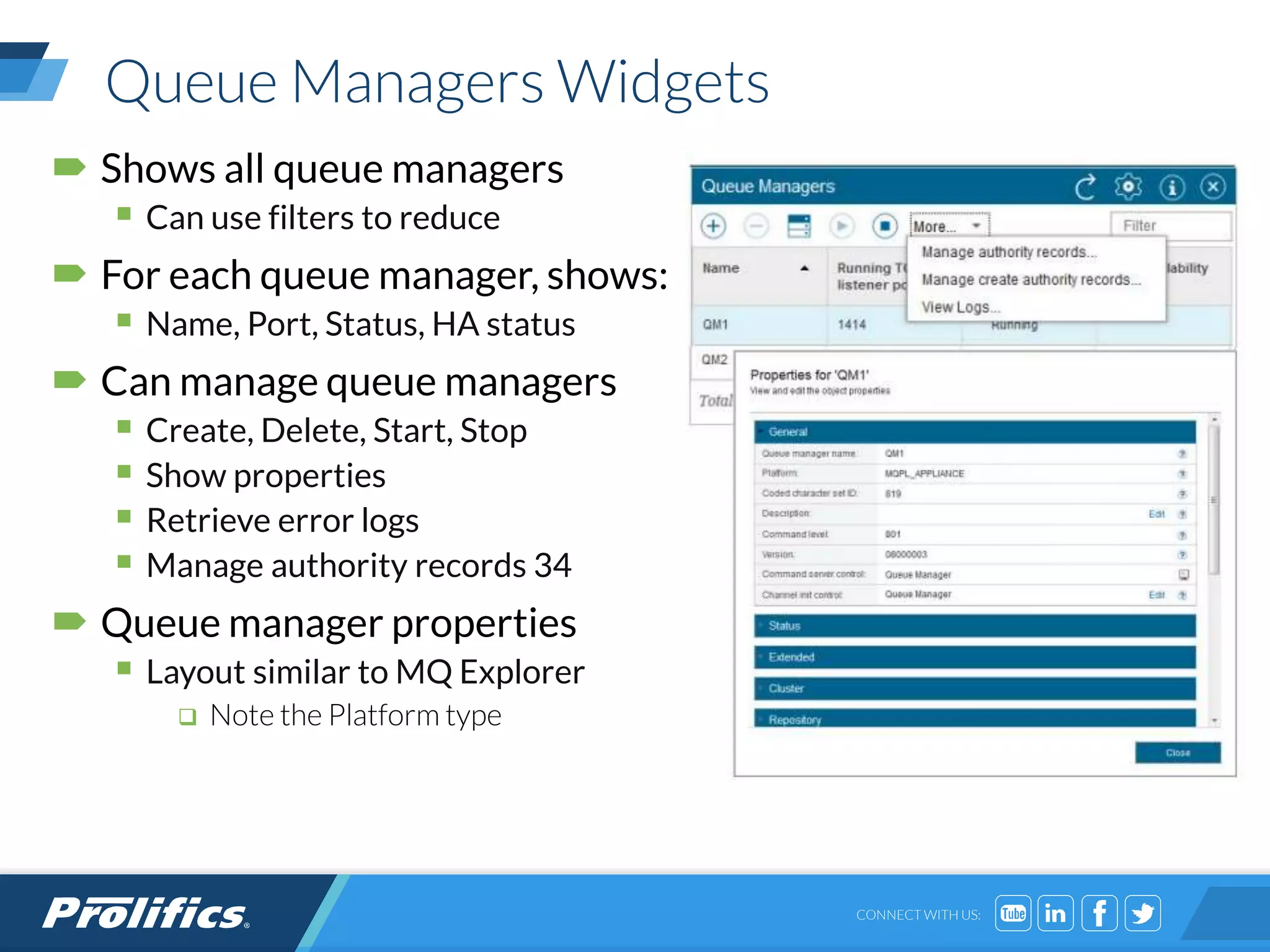Click command level value '801'
The image size is (1270, 952).
(x=893, y=534)
